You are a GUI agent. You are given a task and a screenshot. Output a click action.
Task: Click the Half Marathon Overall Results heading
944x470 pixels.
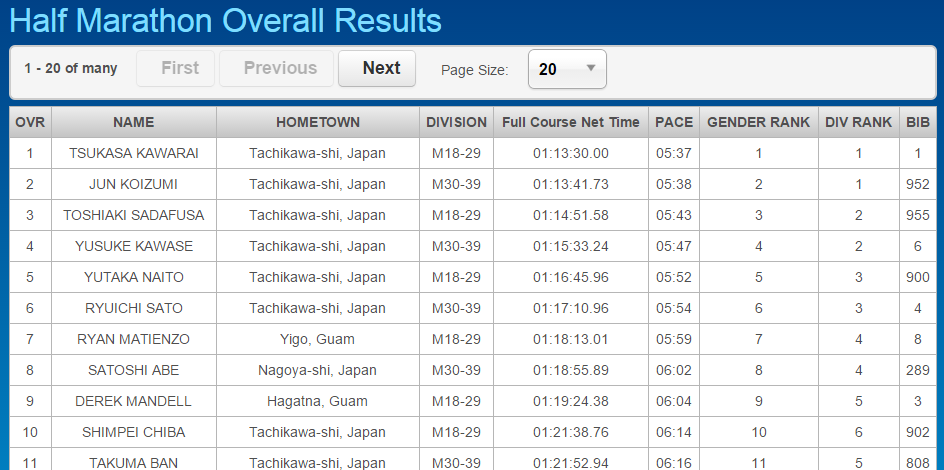coord(226,21)
